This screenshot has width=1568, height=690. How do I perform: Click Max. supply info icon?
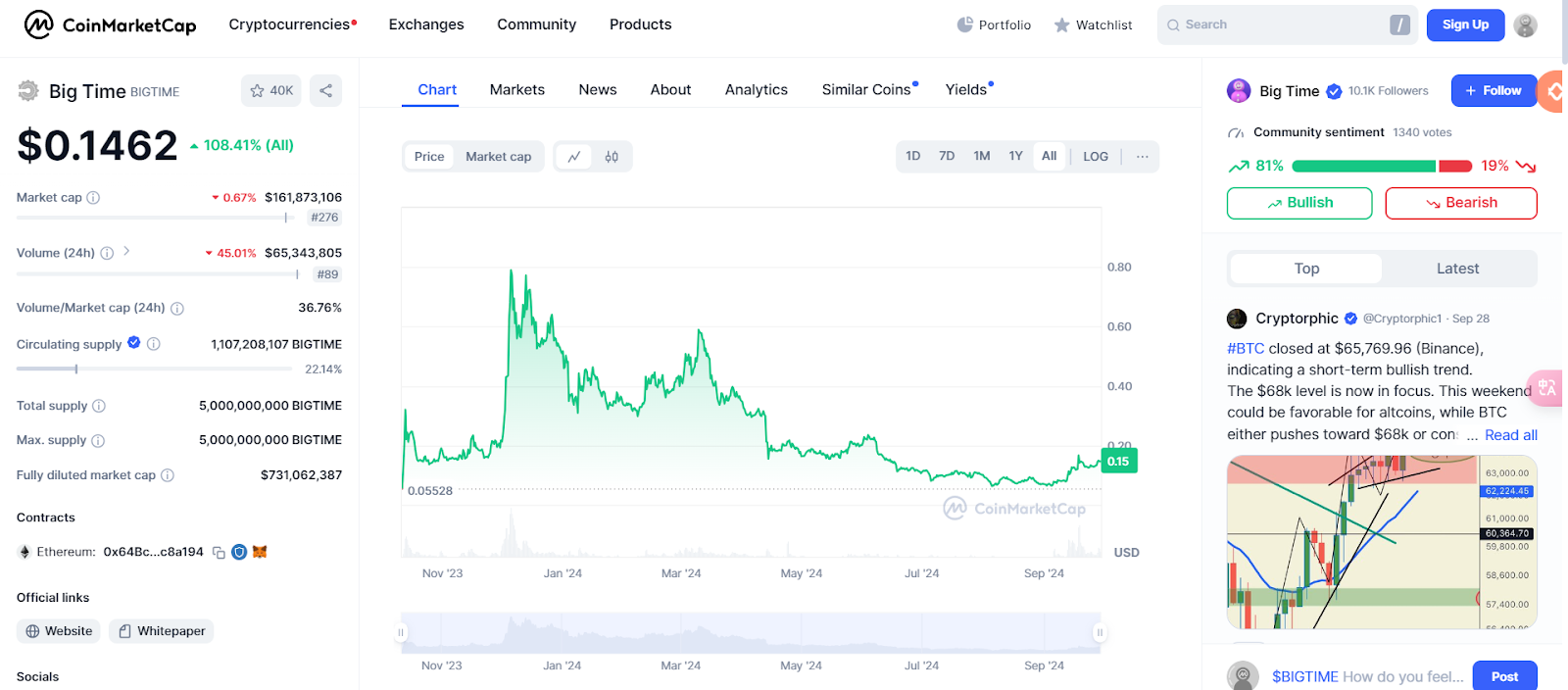98,440
